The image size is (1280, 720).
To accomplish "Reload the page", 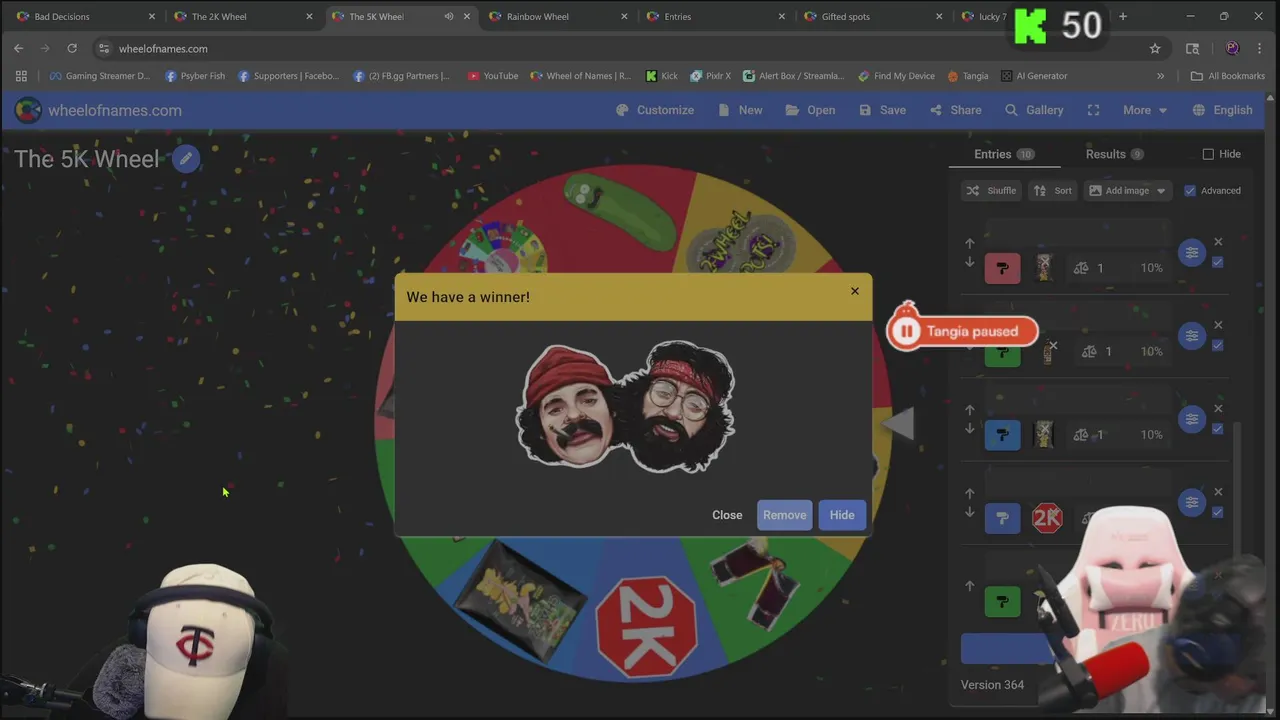I will (x=72, y=48).
